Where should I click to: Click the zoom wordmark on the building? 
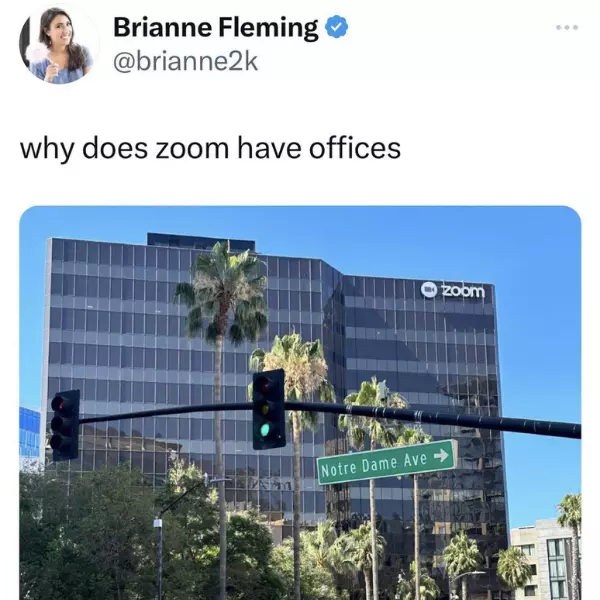[463, 291]
